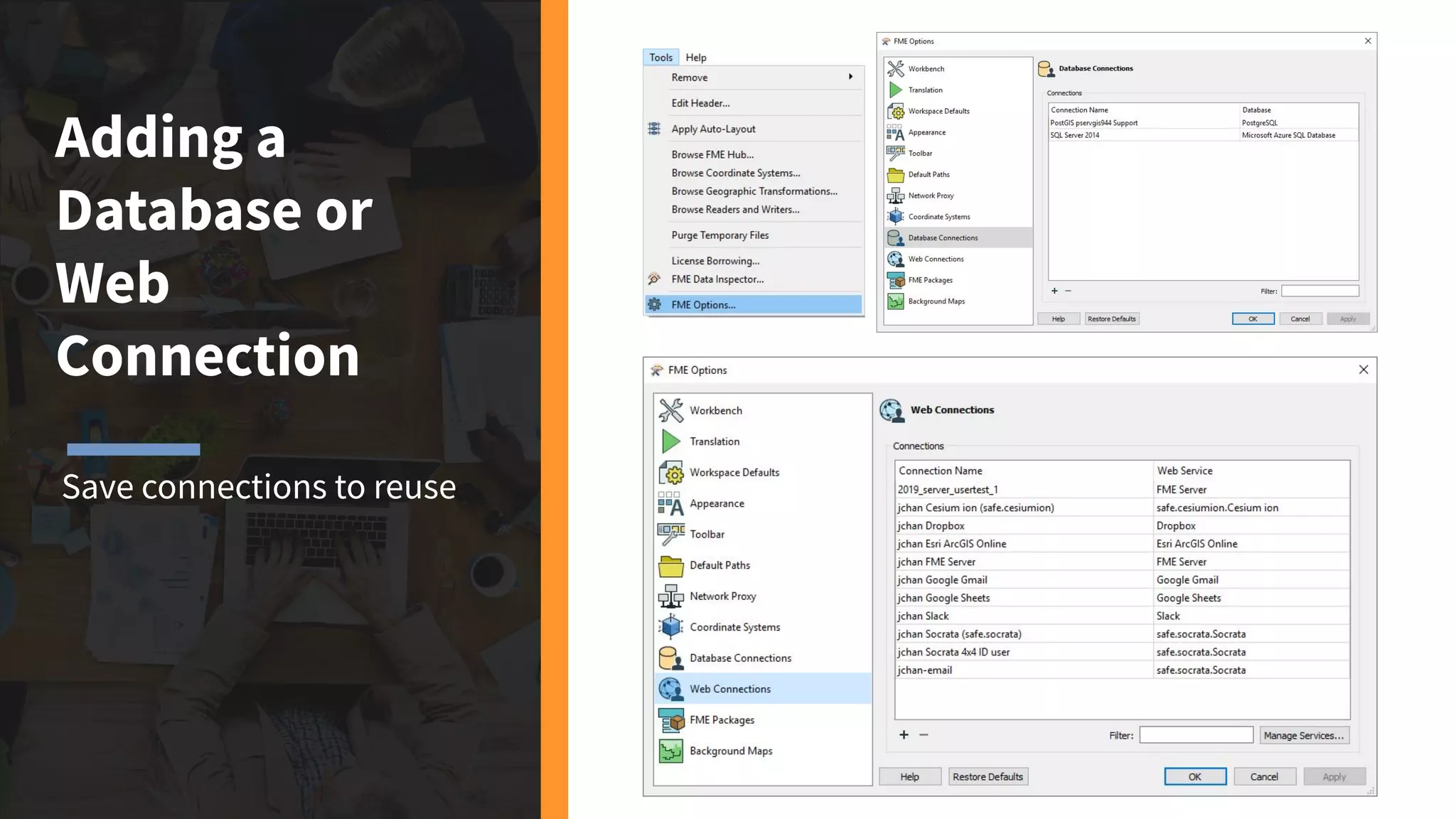Viewport: 1456px width, 819px height.
Task: Click the FME Packages icon in the small dialog
Action: click(x=896, y=280)
